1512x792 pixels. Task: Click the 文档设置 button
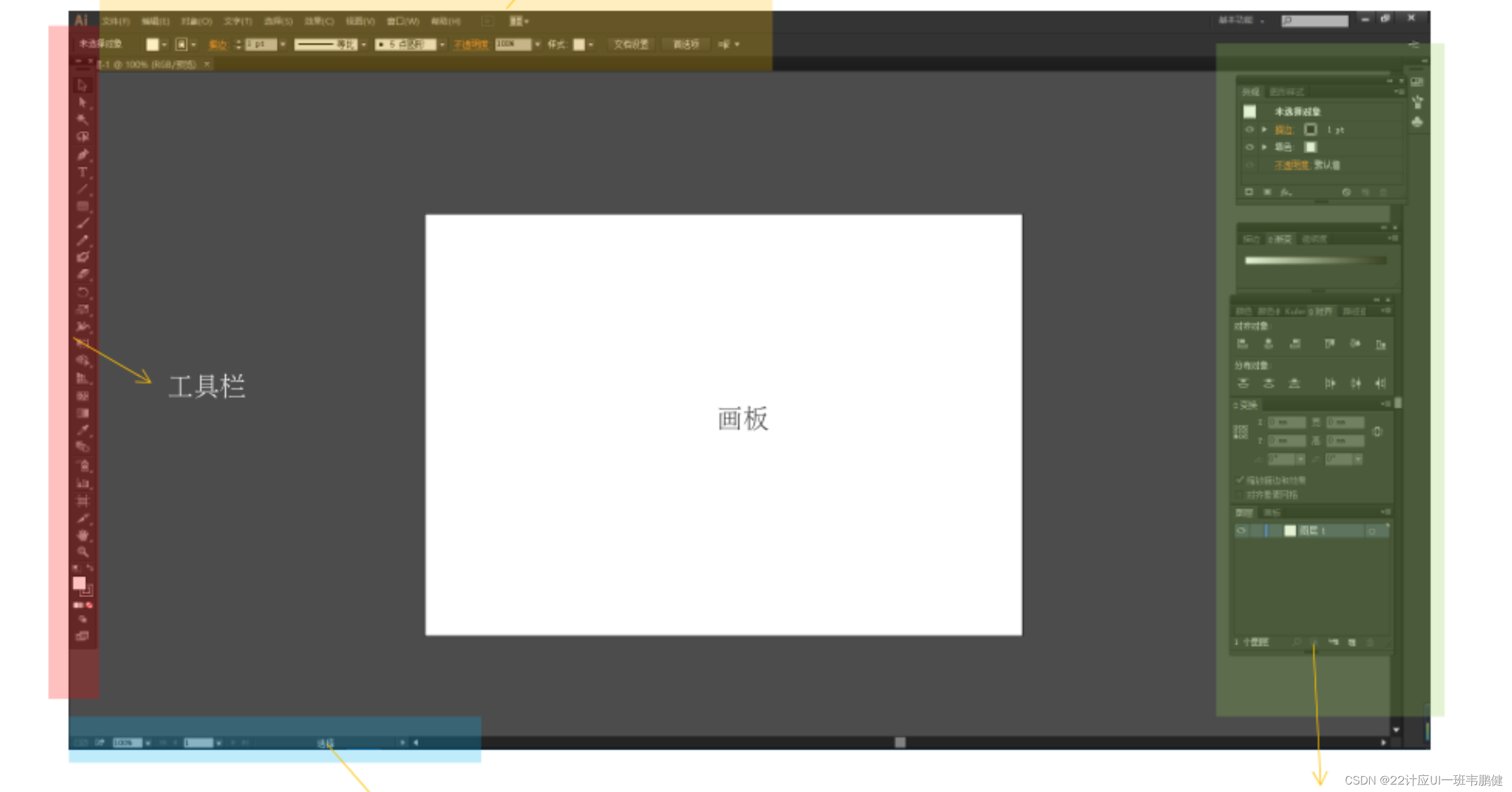631,44
